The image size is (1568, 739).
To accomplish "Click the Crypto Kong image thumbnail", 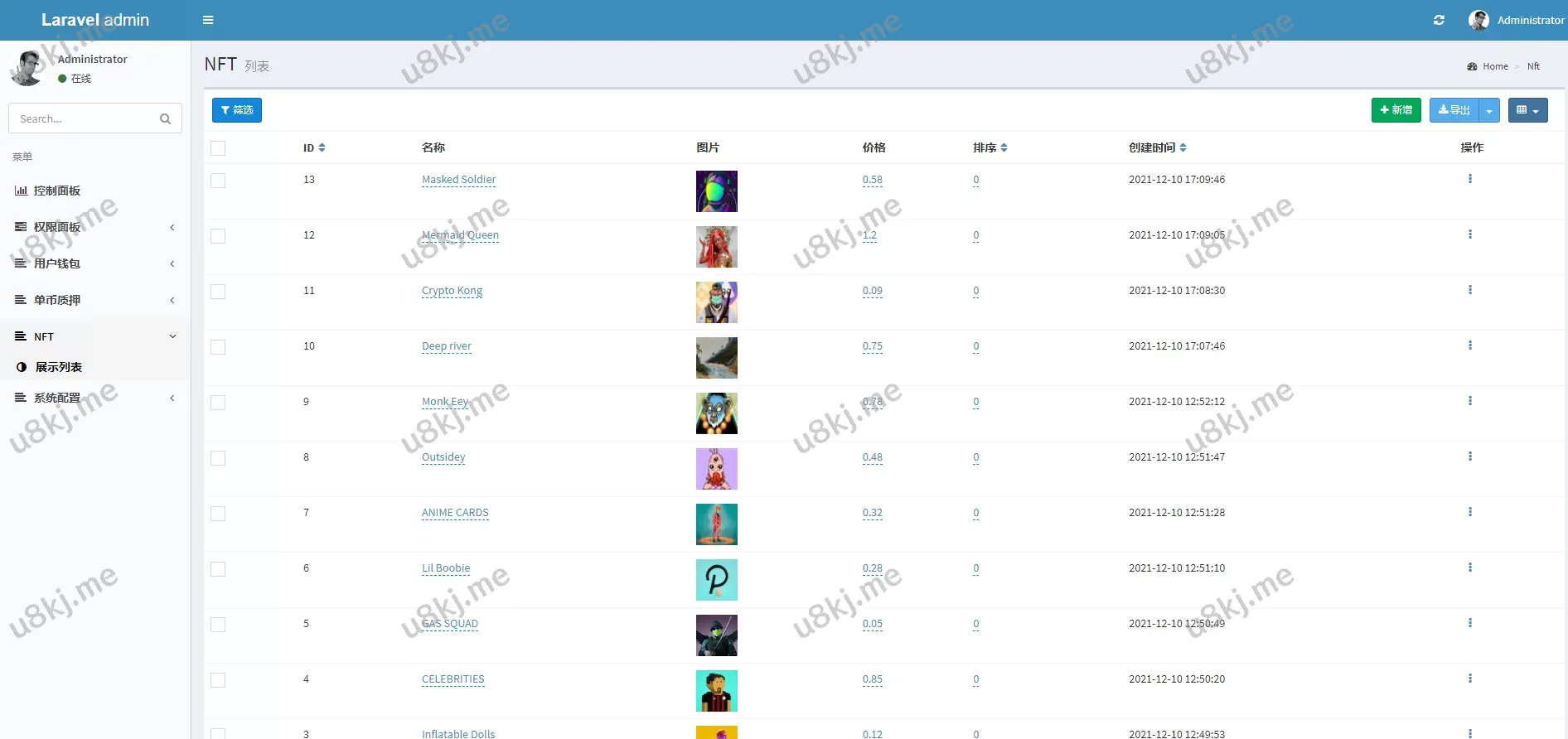I will click(716, 302).
